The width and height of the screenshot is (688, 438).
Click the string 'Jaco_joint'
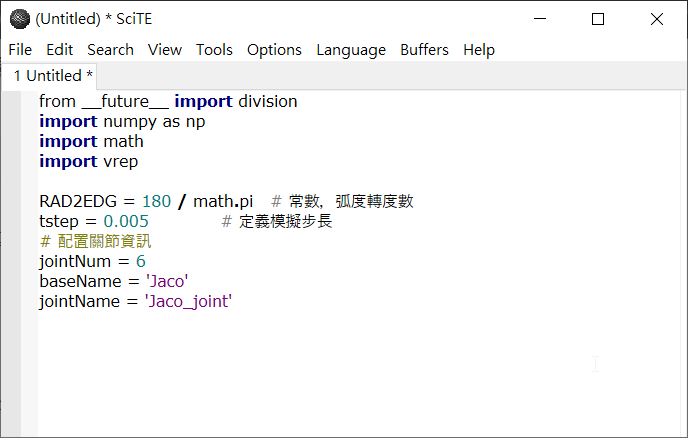[188, 302]
